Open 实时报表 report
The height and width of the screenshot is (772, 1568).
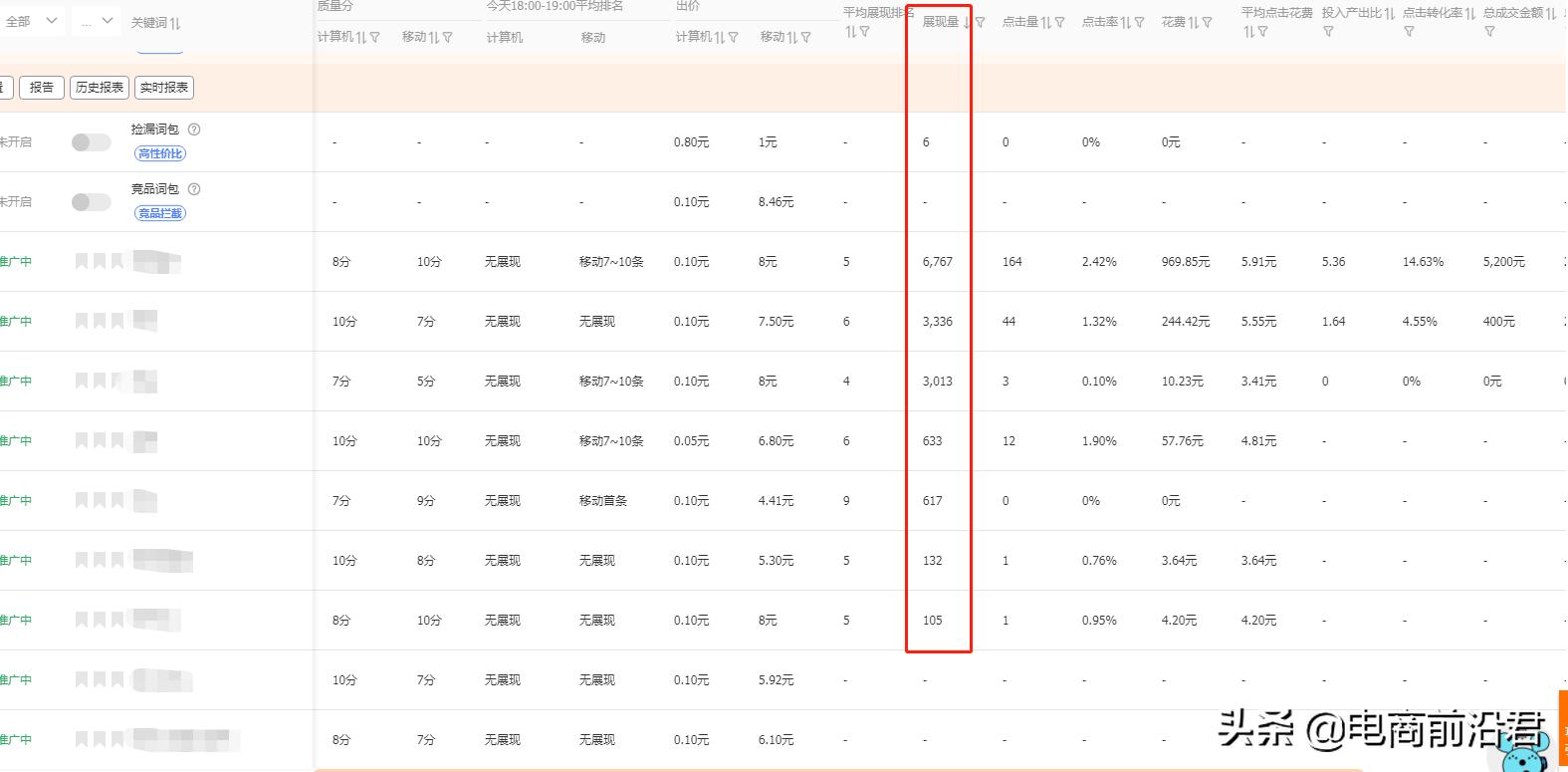(x=164, y=88)
